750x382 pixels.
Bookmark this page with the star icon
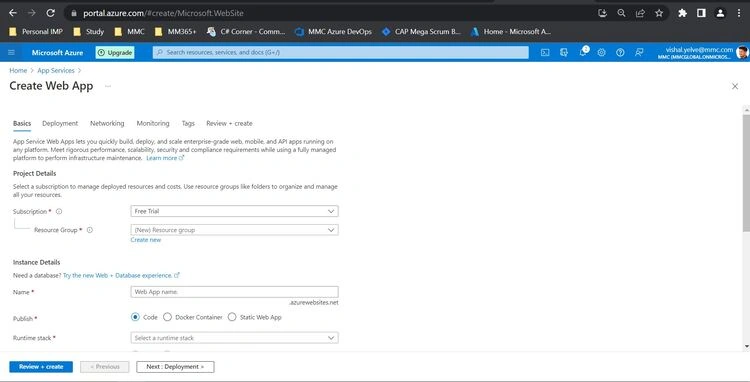pos(659,13)
